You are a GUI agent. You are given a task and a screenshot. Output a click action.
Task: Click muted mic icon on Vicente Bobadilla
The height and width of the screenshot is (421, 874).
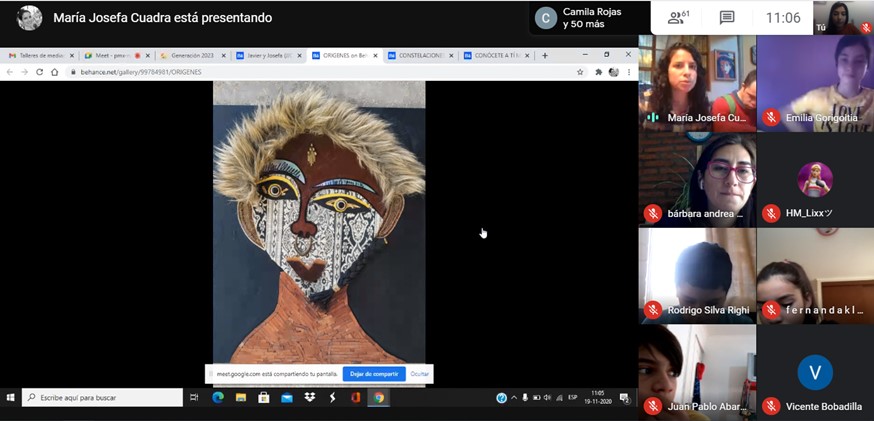[771, 406]
